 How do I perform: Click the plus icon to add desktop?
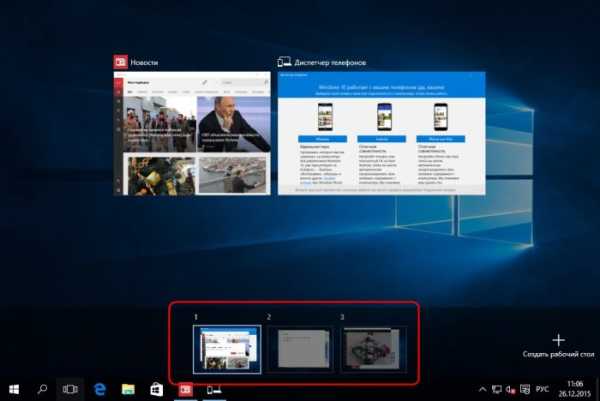click(559, 340)
